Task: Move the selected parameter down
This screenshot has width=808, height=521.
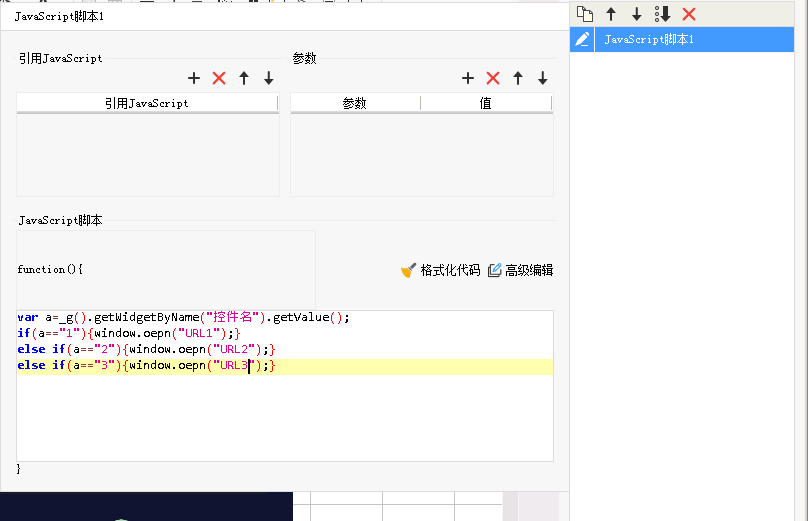Action: [x=543, y=78]
